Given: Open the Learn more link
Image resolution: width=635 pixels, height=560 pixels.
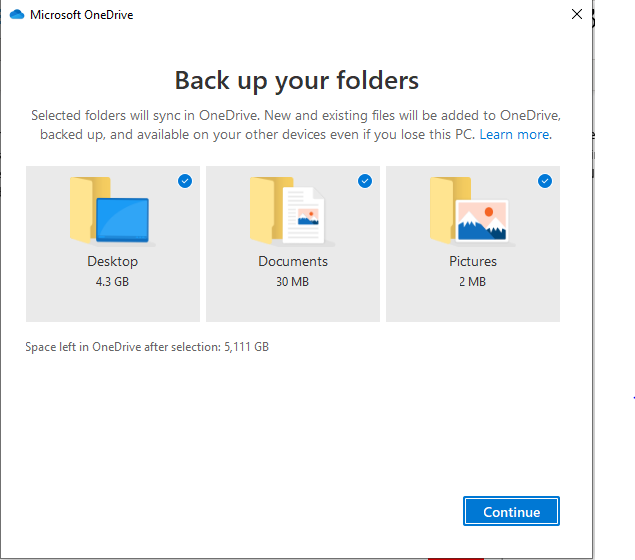Looking at the screenshot, I should (514, 134).
